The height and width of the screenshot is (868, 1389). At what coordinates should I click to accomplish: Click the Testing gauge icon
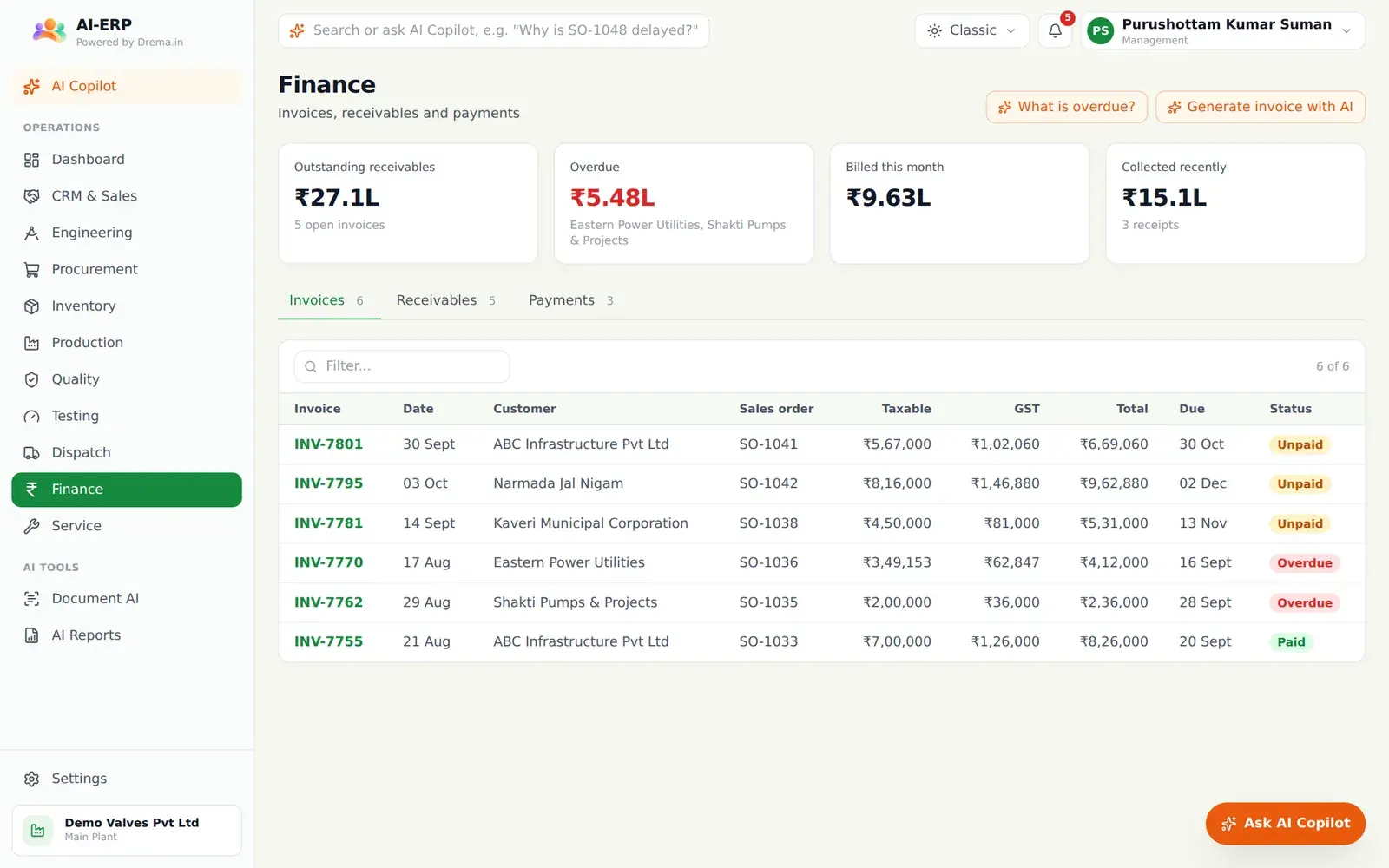coord(32,416)
